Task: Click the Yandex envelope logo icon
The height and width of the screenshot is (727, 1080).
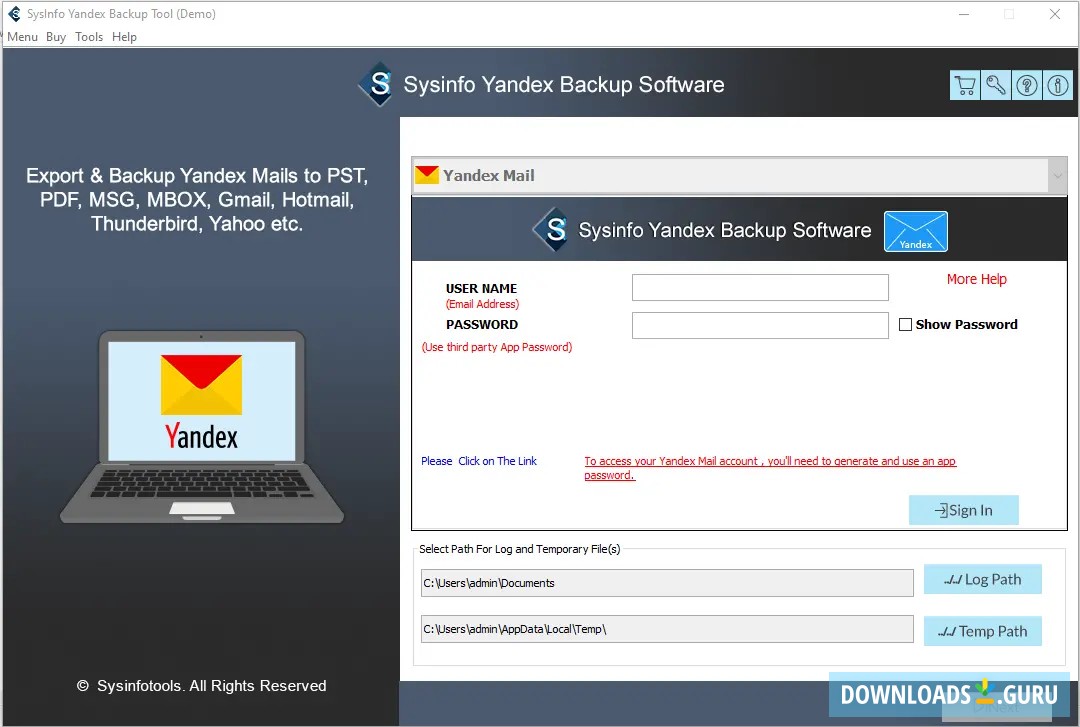Action: [915, 231]
